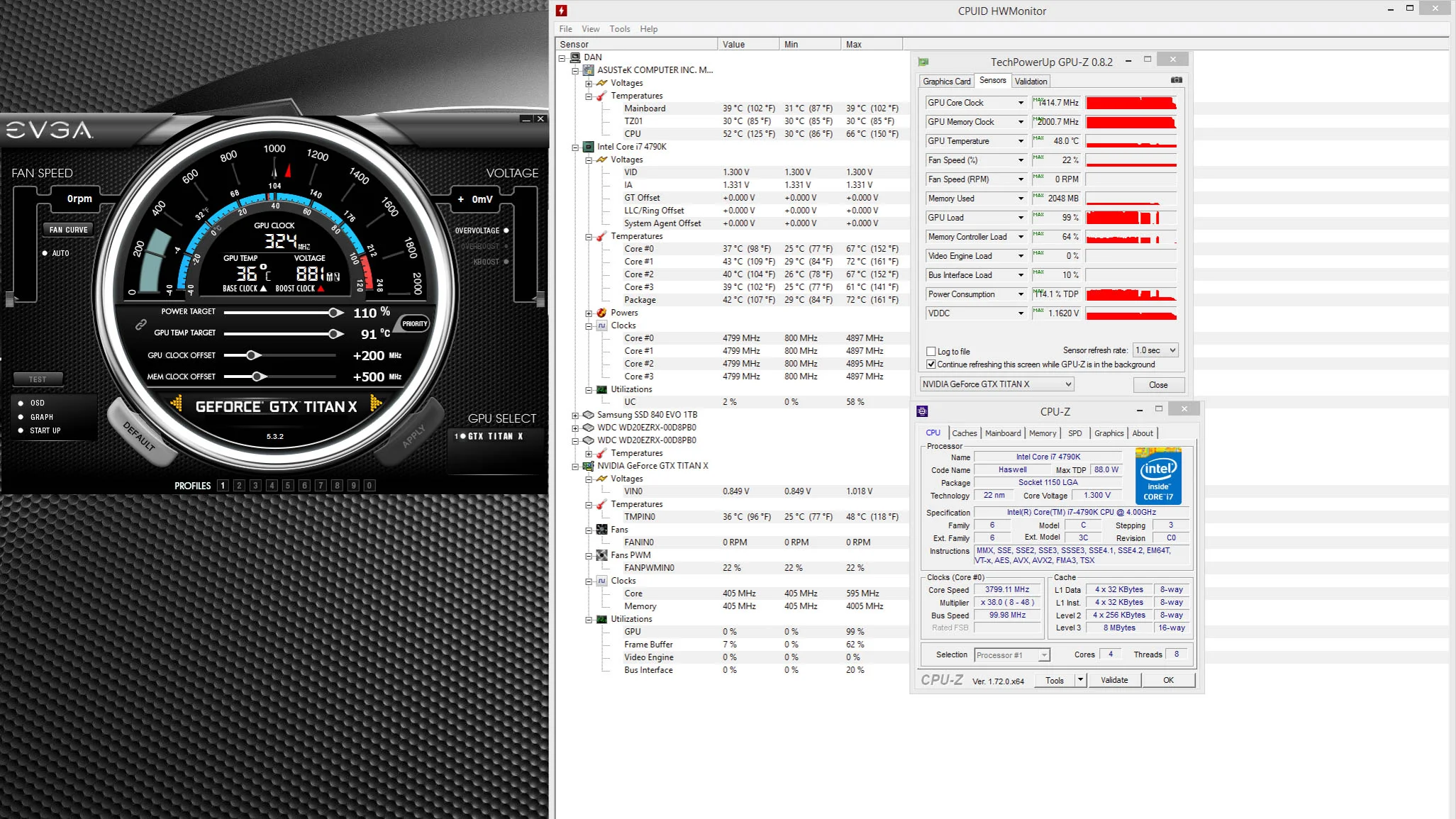1456x819 pixels.
Task: Click the Validate button in CPU-Z
Action: click(x=1114, y=680)
